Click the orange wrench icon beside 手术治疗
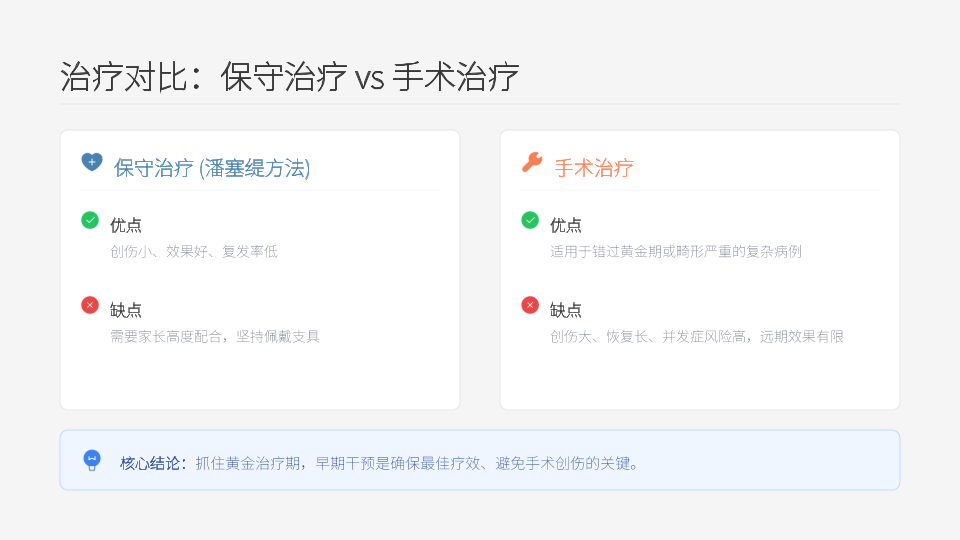 532,162
